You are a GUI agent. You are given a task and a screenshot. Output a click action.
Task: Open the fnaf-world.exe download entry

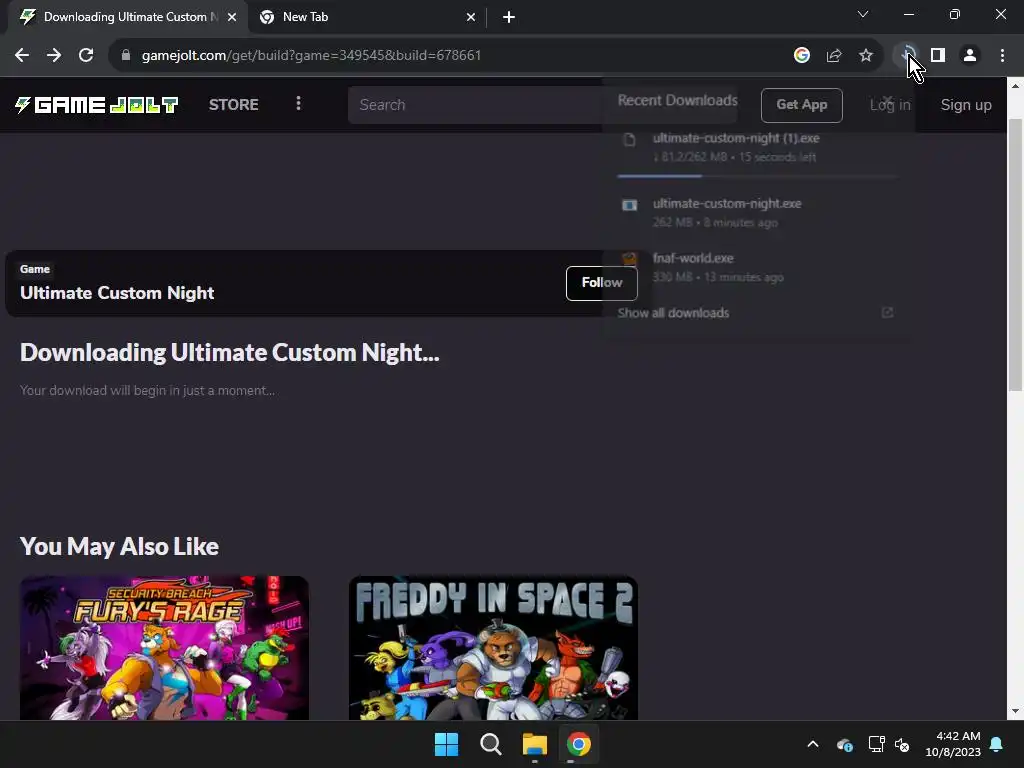coord(758,267)
